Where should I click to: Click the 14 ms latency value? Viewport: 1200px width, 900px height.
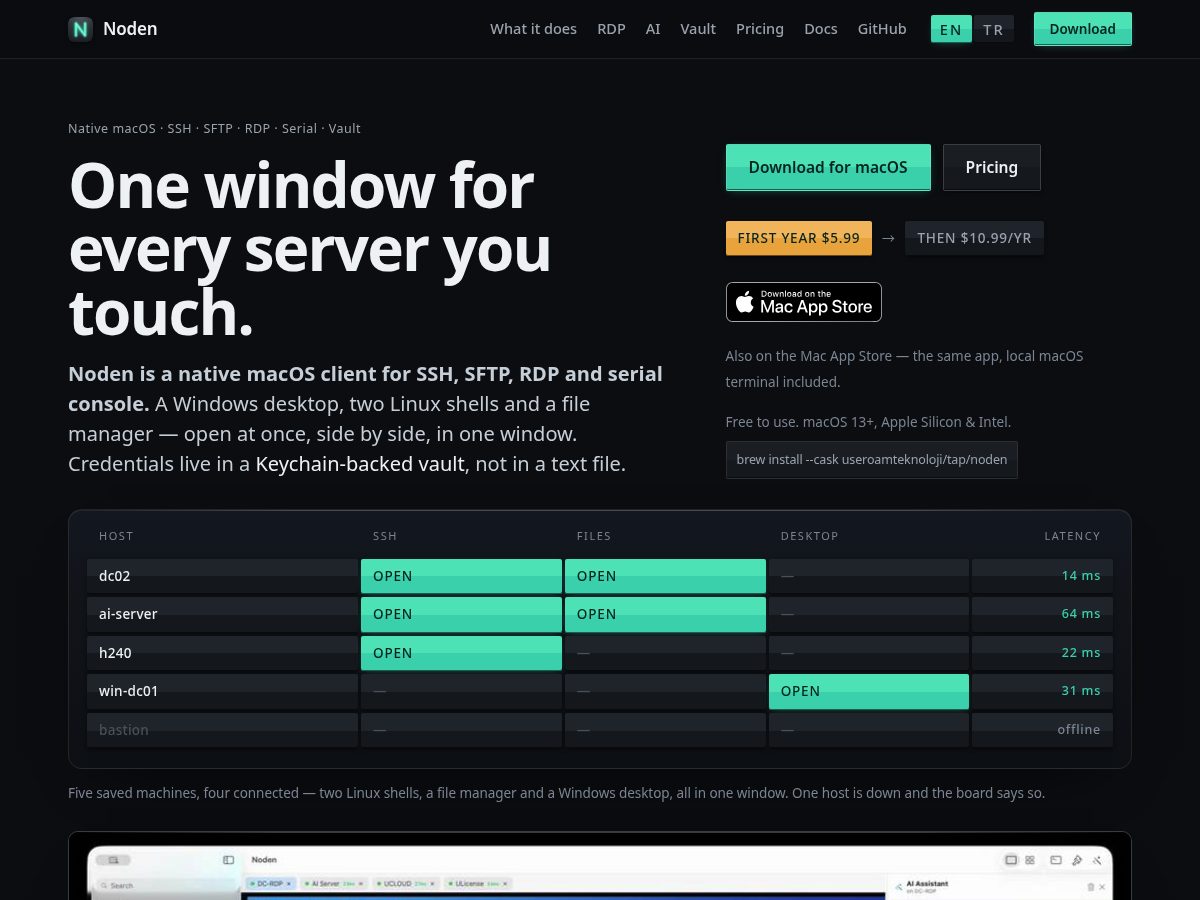[1081, 576]
